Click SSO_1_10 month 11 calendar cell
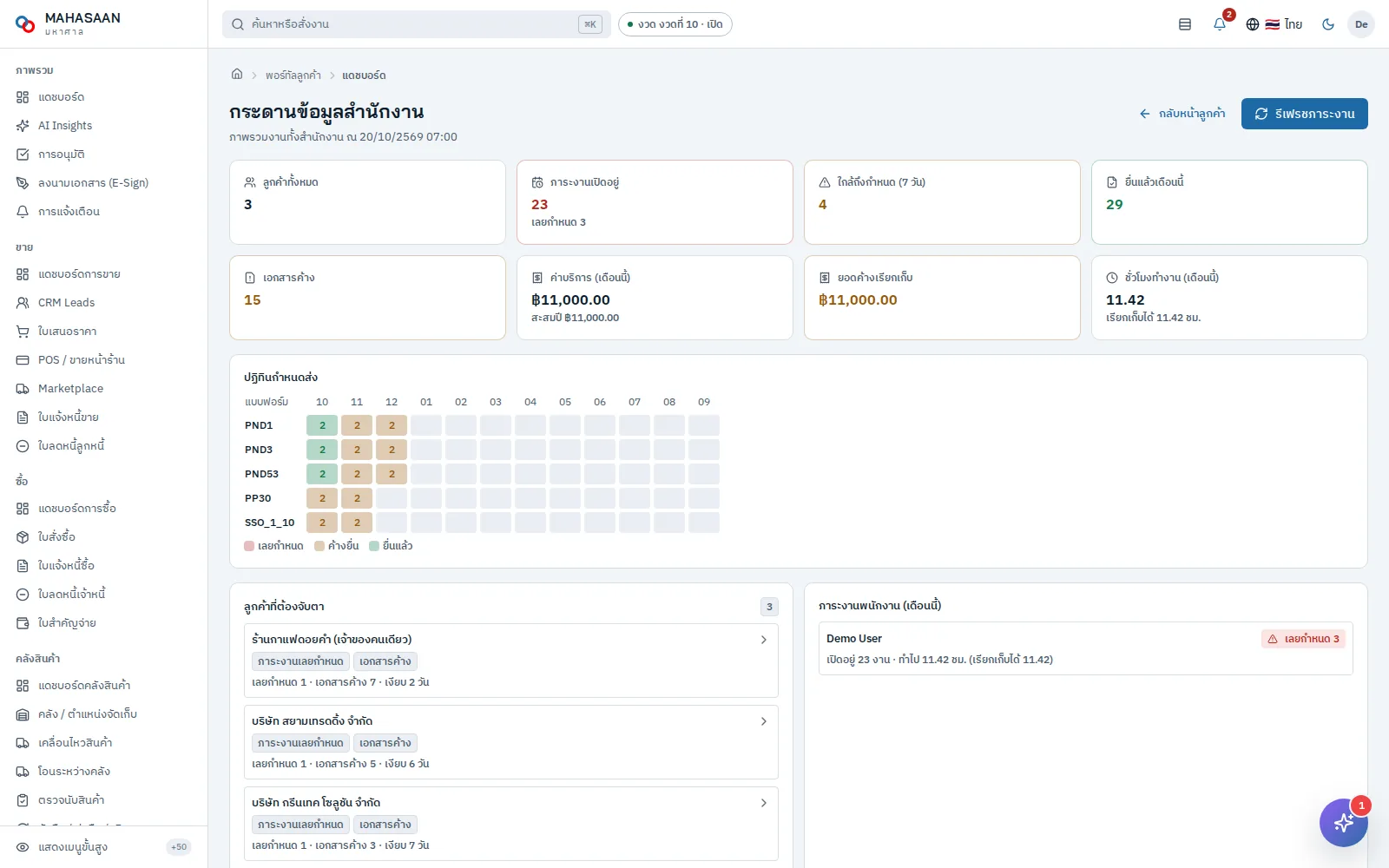The width and height of the screenshot is (1389, 868). click(357, 523)
